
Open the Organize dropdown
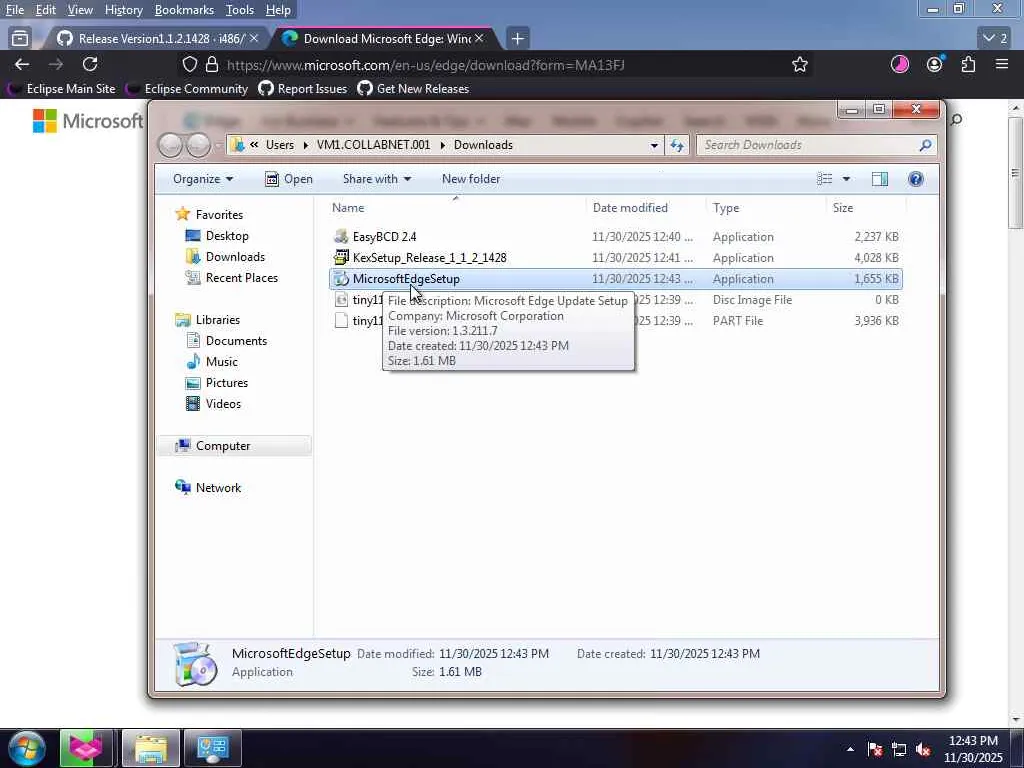[203, 179]
